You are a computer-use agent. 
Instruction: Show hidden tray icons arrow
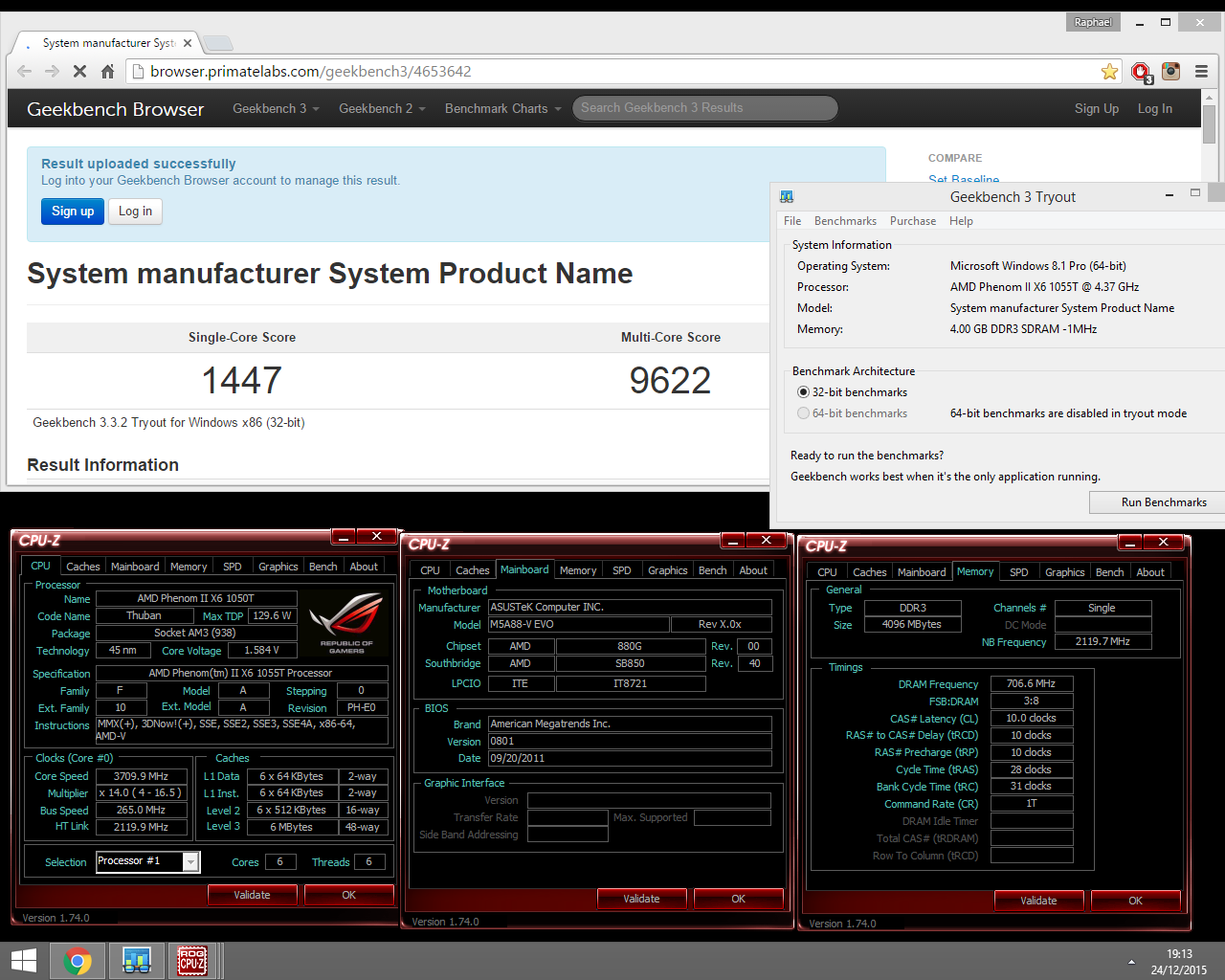point(1131,962)
